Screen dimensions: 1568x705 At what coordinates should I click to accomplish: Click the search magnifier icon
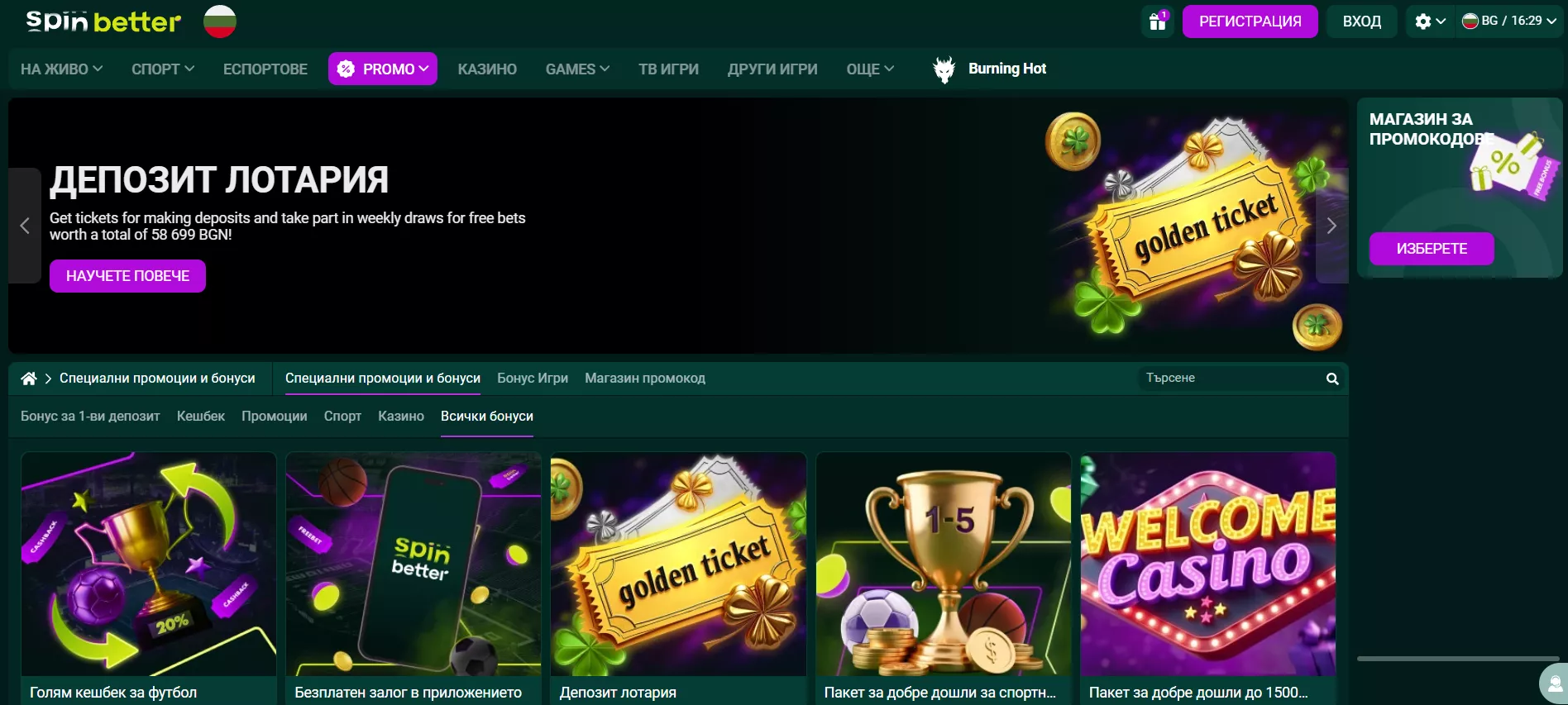[1332, 379]
